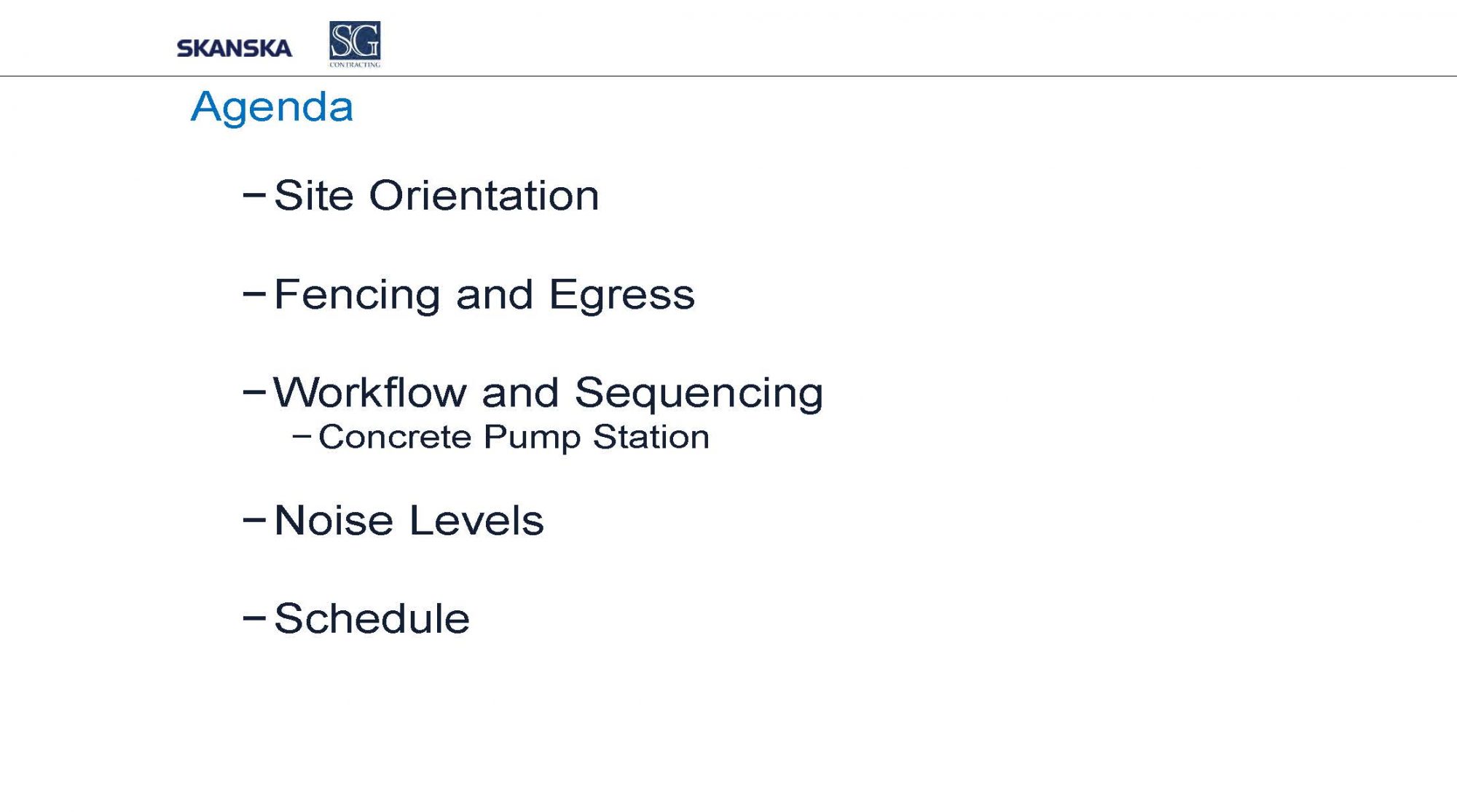
Task: Click the word Orientation
Action: 484,195
